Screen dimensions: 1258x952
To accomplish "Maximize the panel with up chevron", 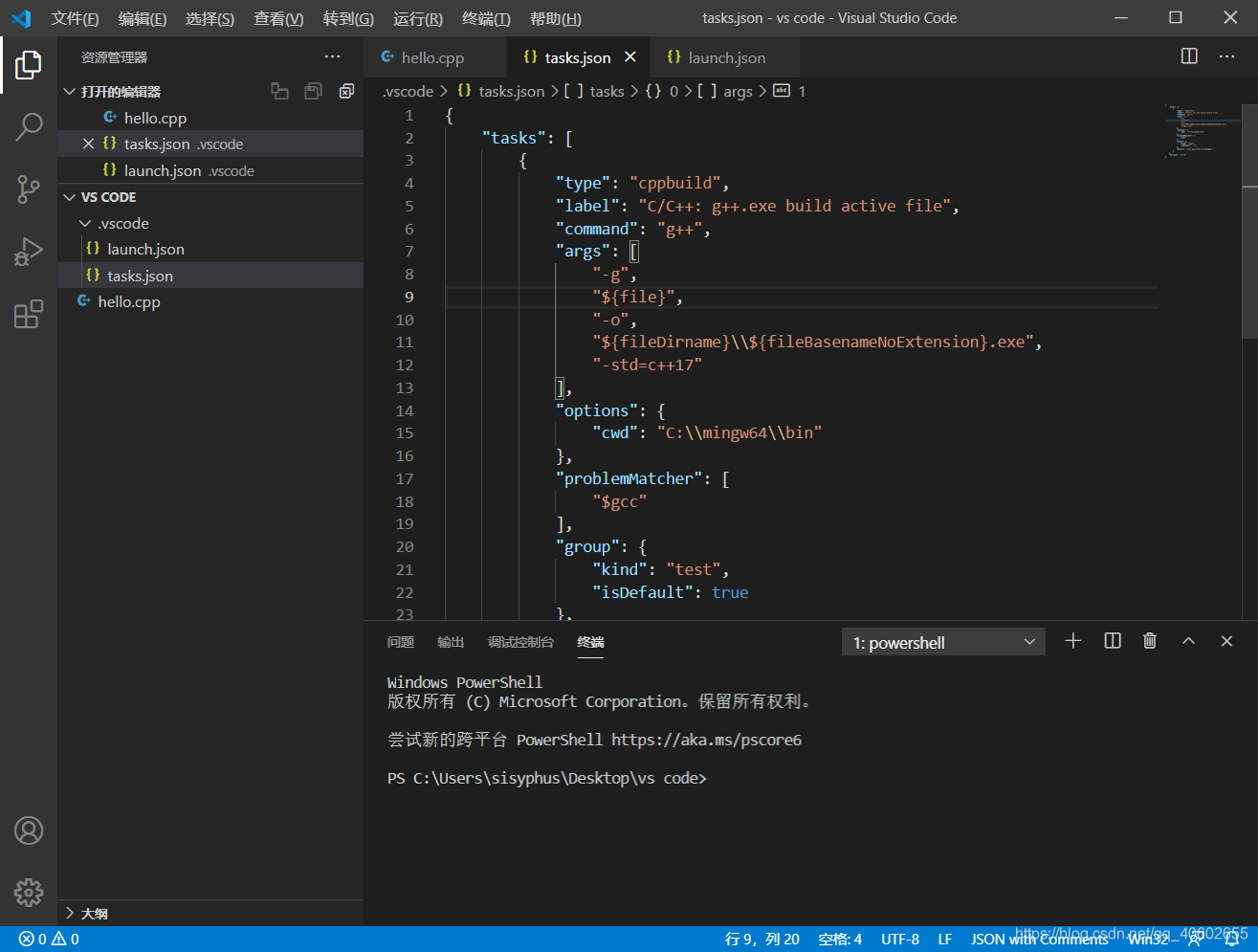I will tap(1188, 641).
